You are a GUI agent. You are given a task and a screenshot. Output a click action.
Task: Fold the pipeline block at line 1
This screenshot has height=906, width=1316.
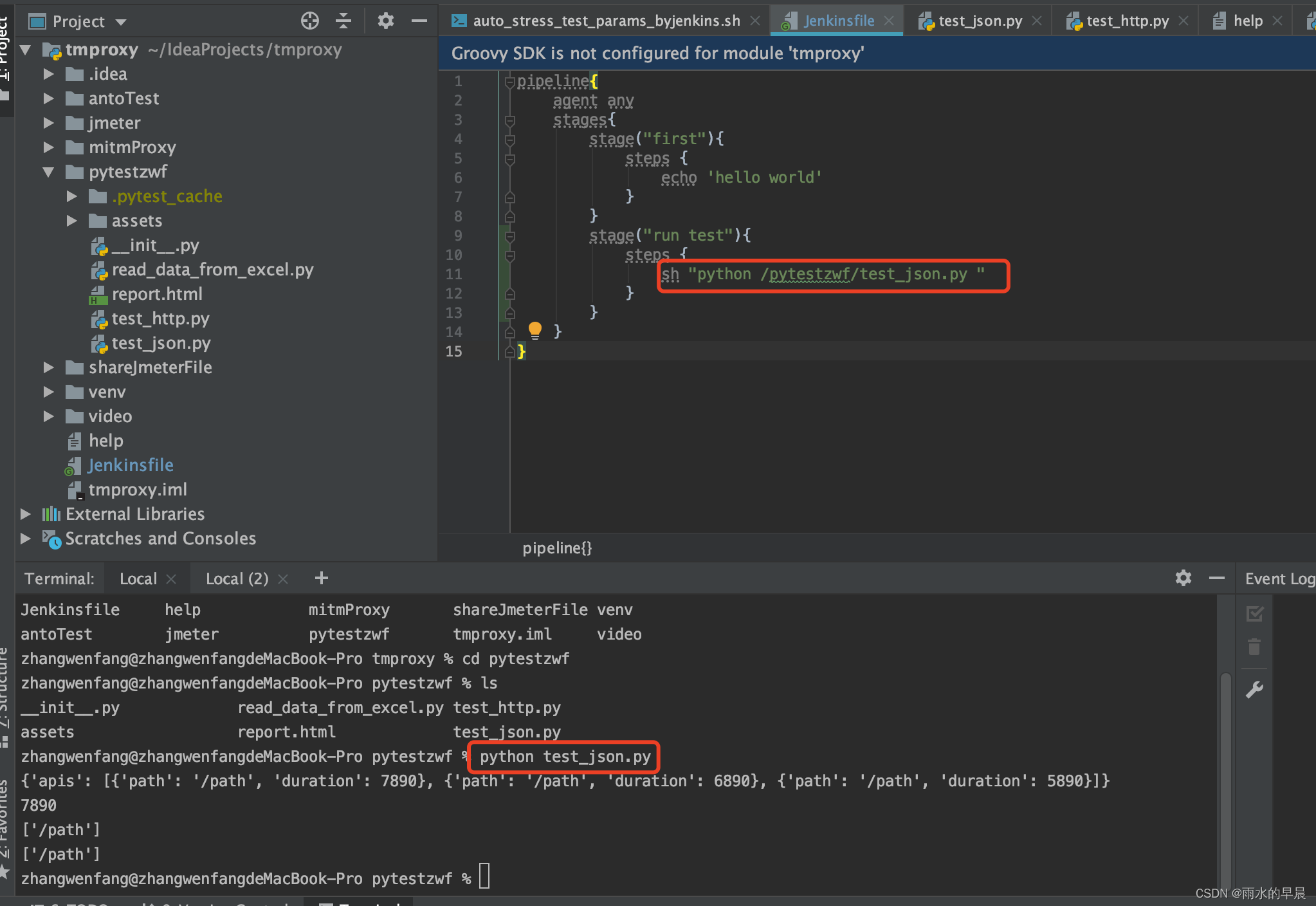coord(510,81)
